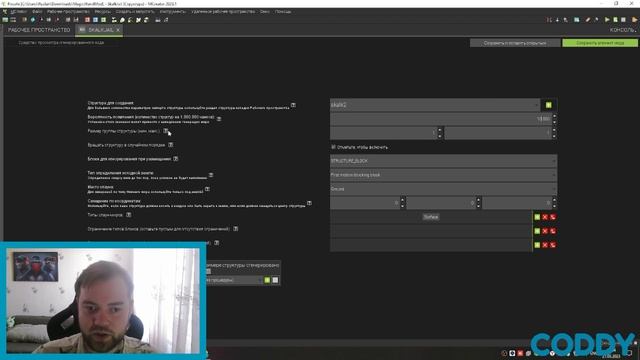Viewport: 640px width, 360px height.
Task: Click Сохранить и оставить открытым button
Action: (515, 43)
